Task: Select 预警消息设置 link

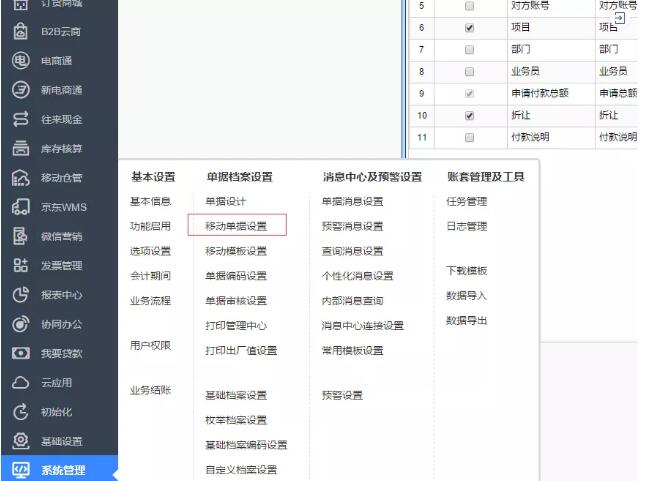Action: [x=352, y=226]
